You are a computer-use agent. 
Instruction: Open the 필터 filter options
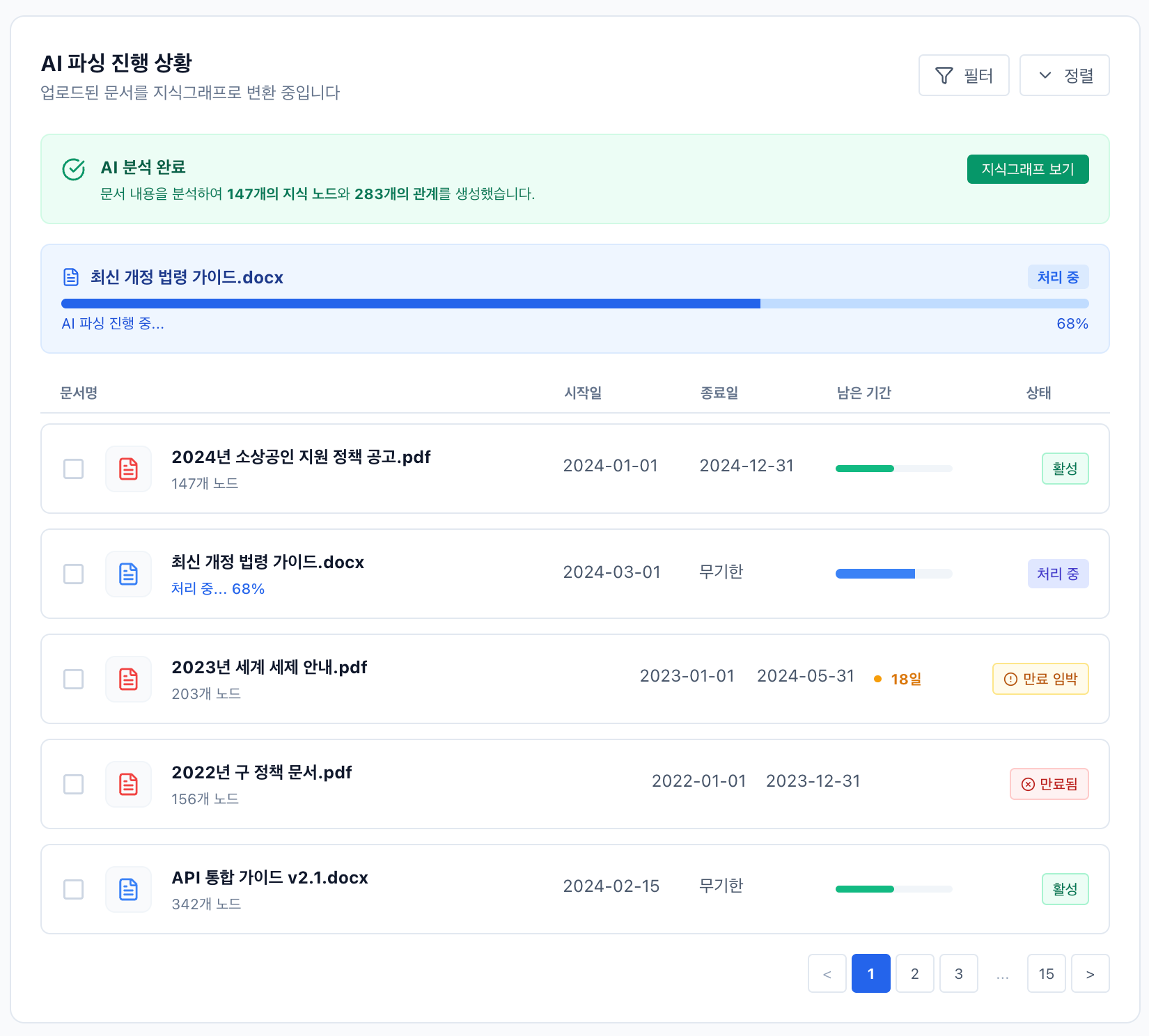tap(963, 75)
